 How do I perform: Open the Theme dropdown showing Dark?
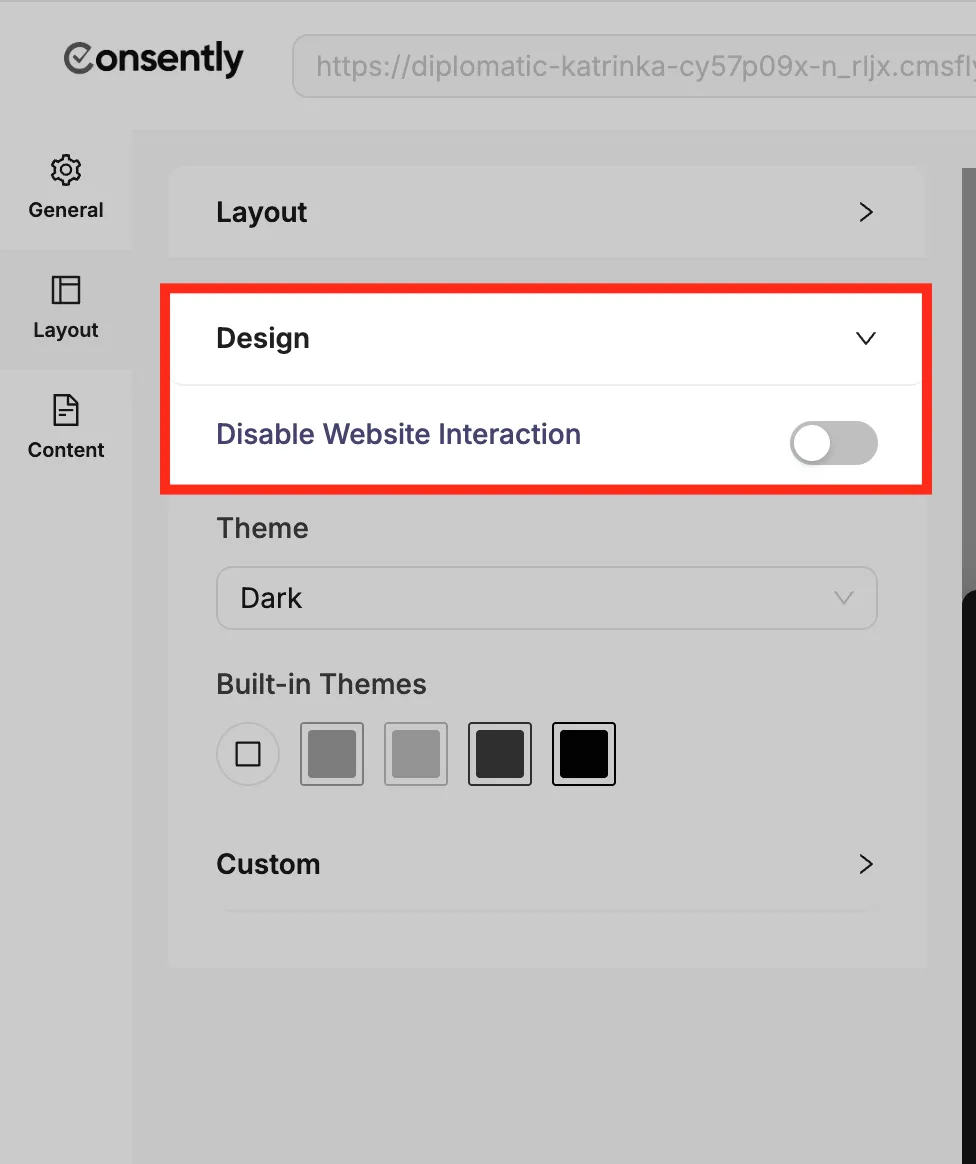(546, 597)
